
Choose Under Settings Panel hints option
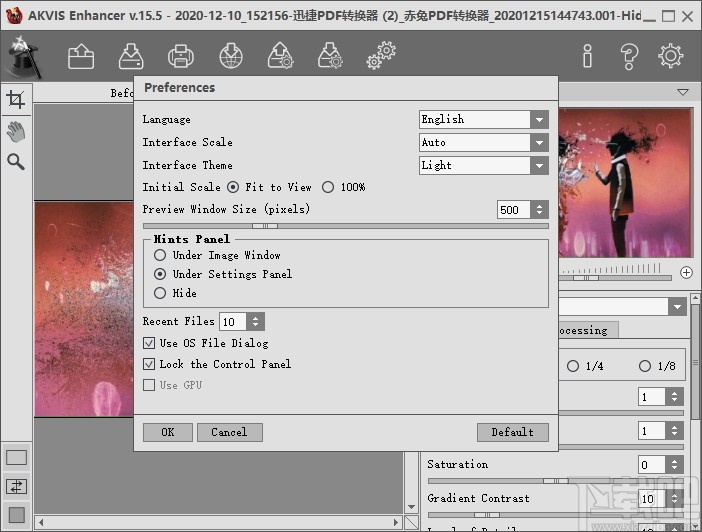[x=160, y=274]
